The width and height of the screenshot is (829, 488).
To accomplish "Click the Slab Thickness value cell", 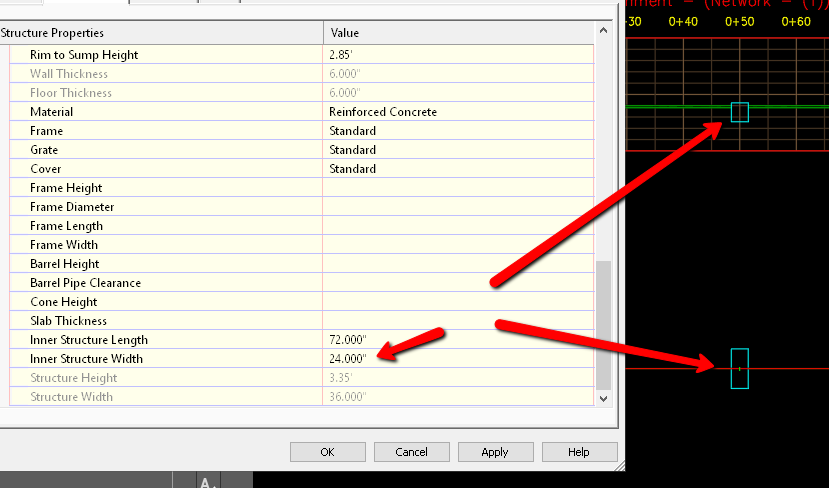I will click(458, 321).
